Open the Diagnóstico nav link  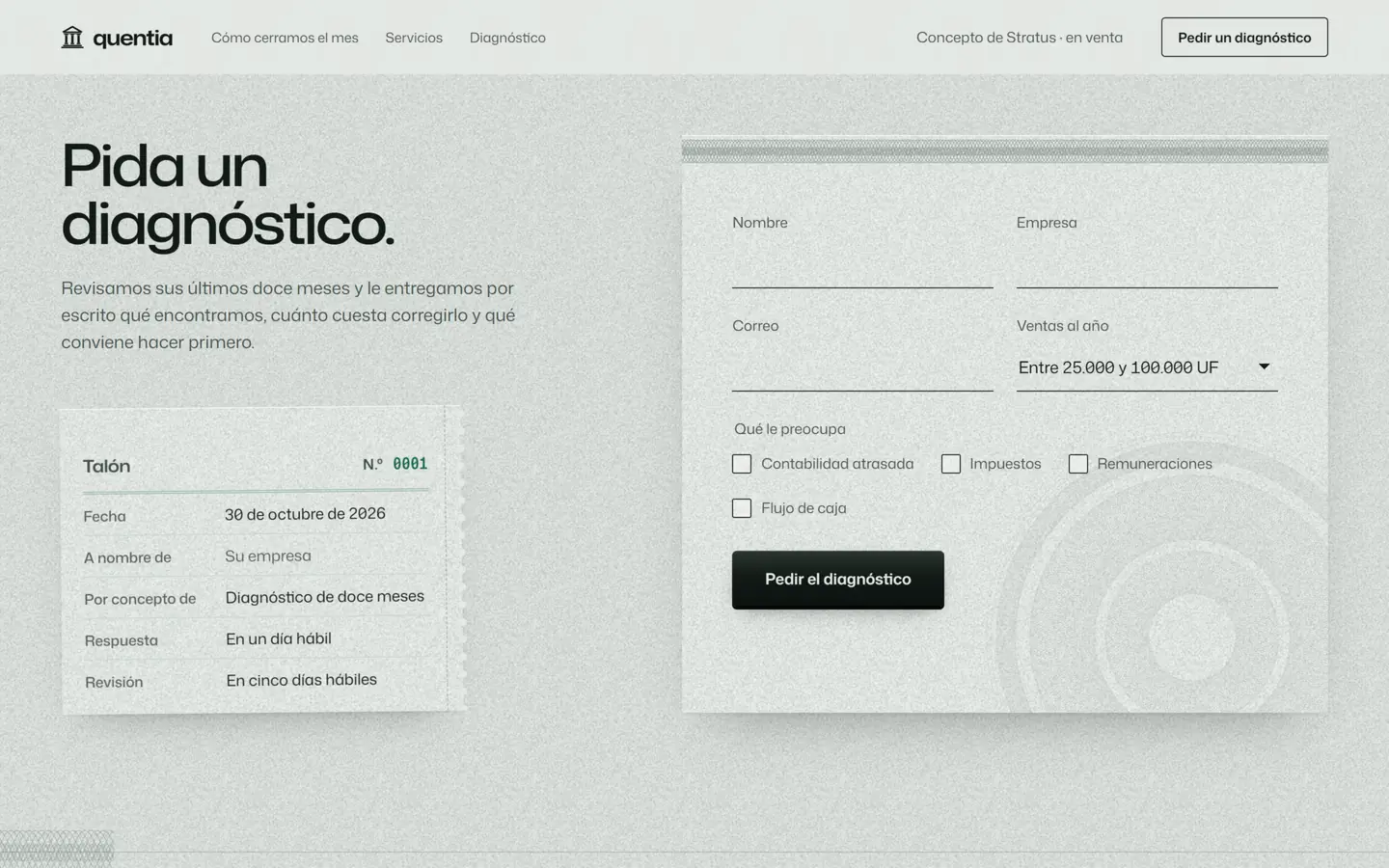coord(507,38)
